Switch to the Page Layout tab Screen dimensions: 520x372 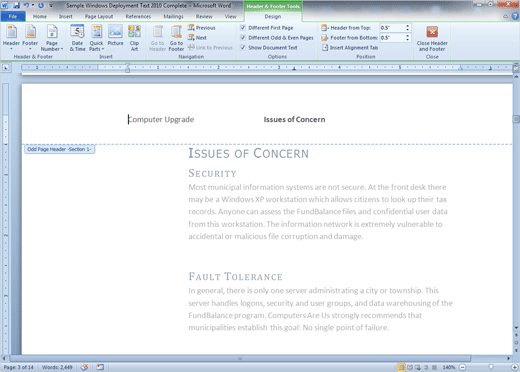(99, 16)
